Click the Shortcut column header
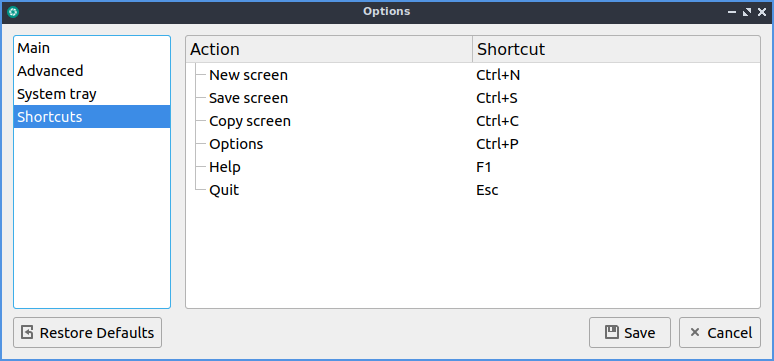Image resolution: width=774 pixels, height=361 pixels. [x=616, y=49]
